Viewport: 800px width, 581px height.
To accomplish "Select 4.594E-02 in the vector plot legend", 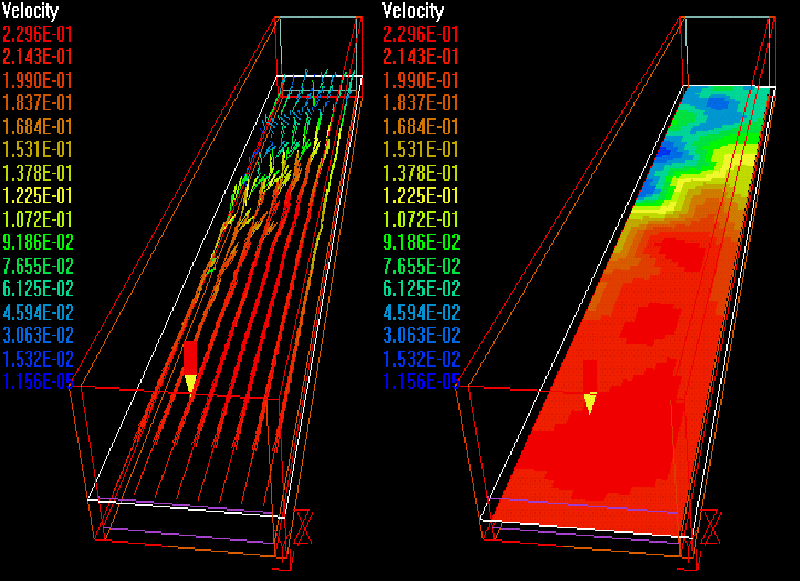I will [38, 312].
